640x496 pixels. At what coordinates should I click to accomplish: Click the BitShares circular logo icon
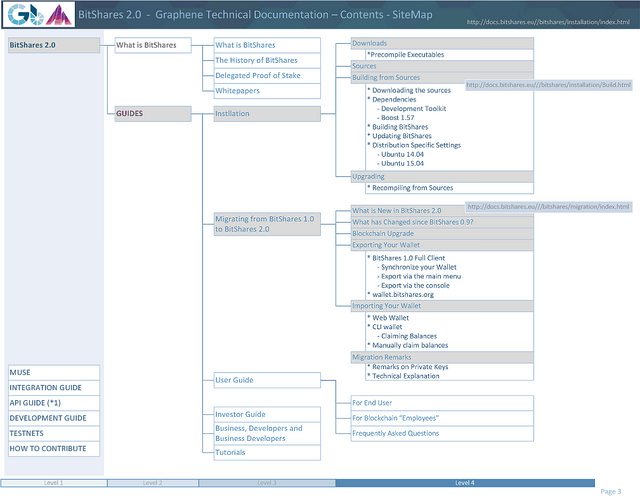[x=36, y=16]
